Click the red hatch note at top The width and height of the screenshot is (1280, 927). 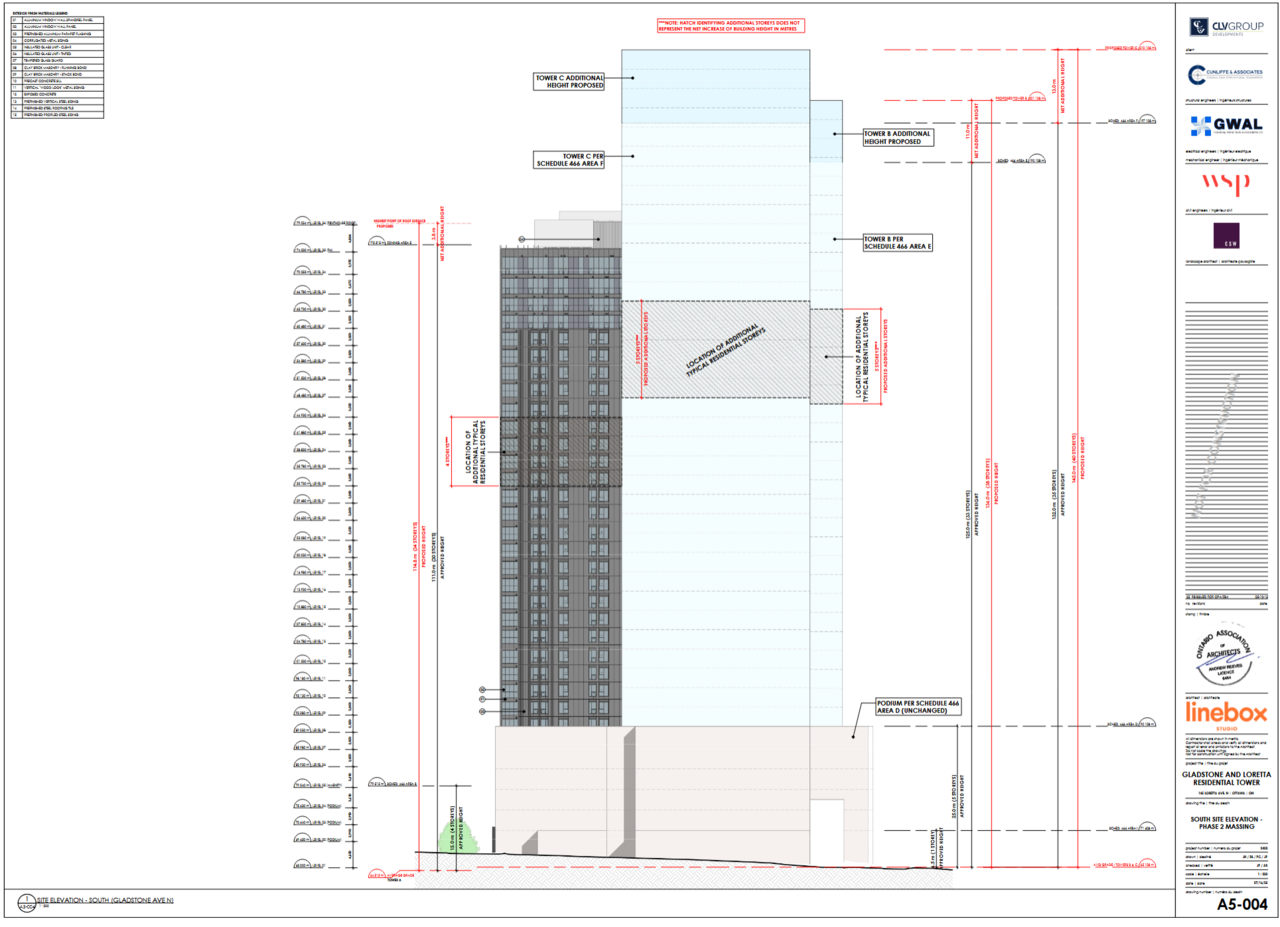point(729,25)
